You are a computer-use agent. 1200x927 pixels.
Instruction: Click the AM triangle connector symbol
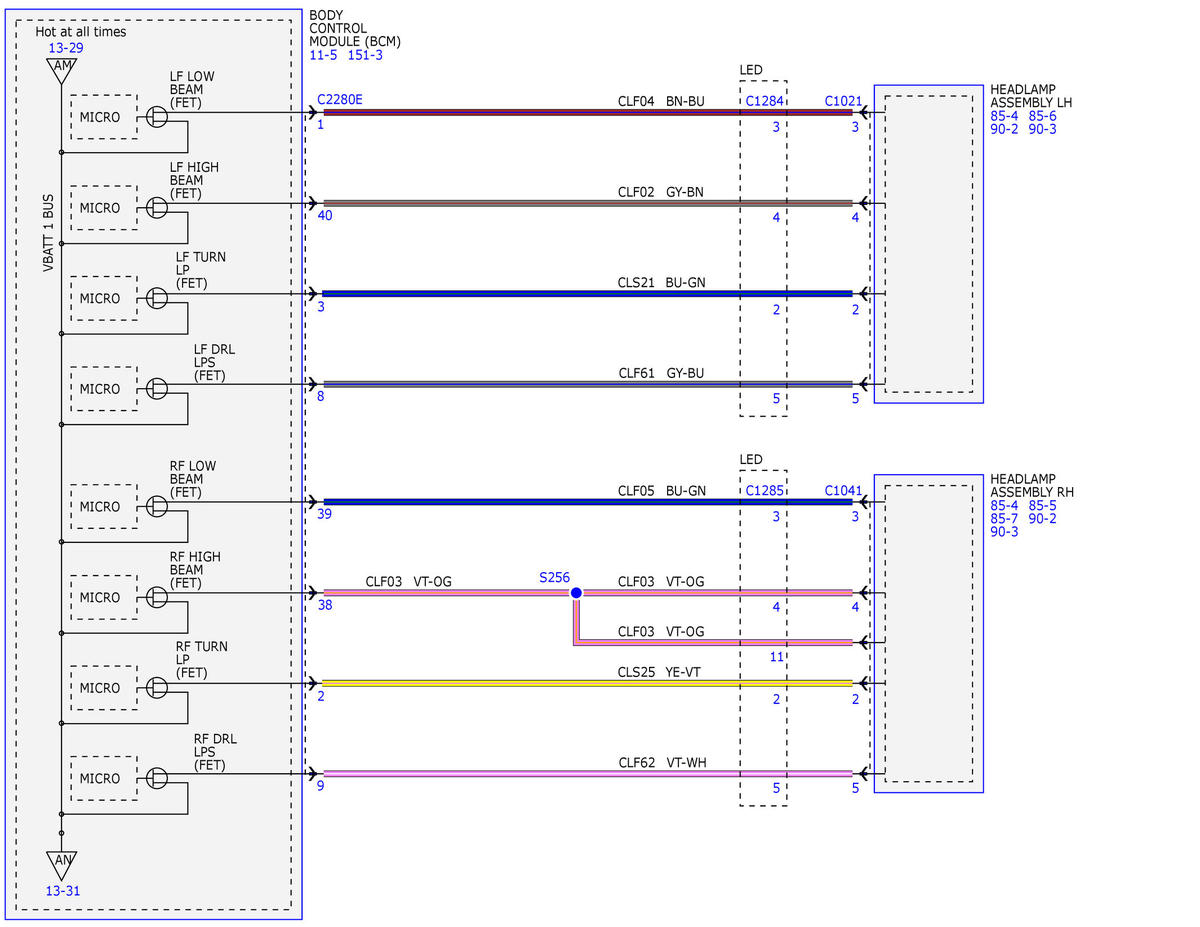62,70
